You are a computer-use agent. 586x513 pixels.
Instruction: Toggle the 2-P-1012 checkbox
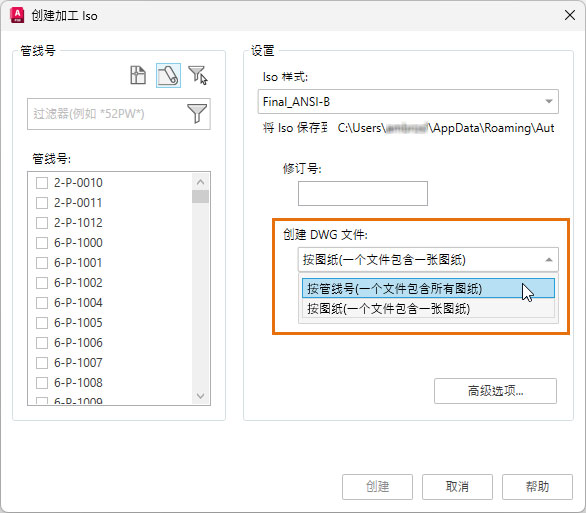42,223
